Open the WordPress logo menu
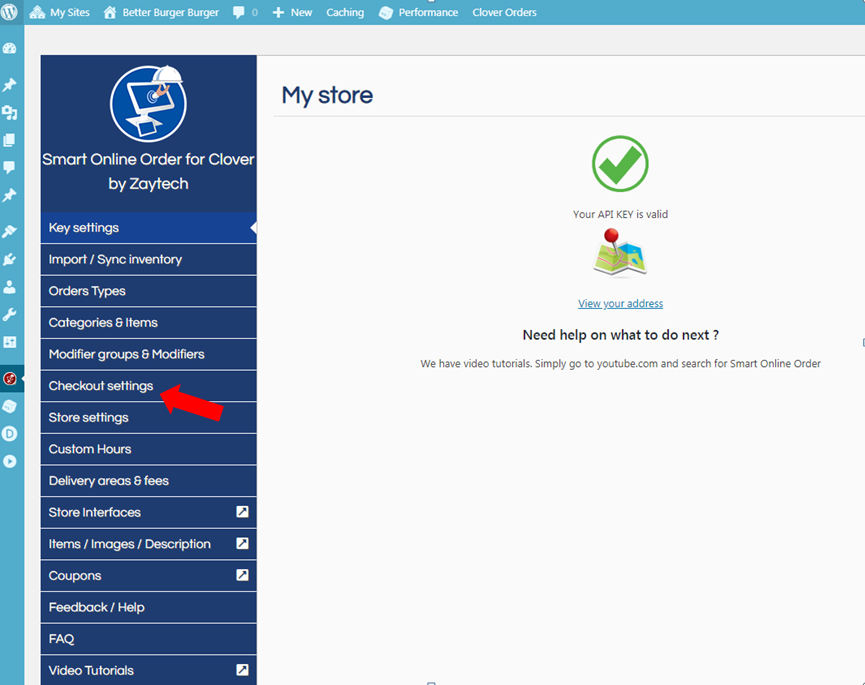The width and height of the screenshot is (865, 685). click(9, 12)
